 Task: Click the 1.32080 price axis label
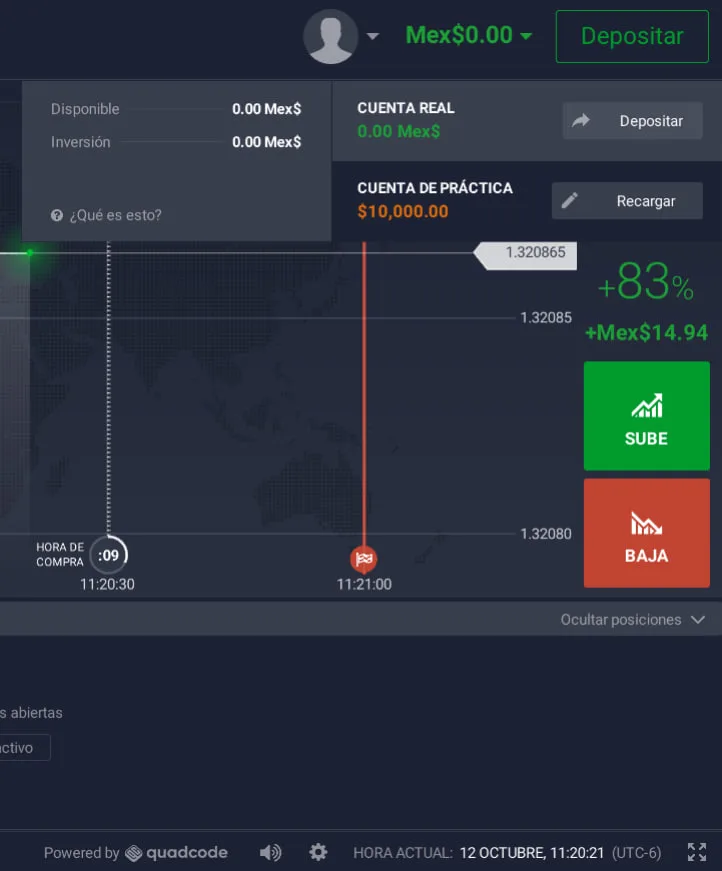point(546,534)
